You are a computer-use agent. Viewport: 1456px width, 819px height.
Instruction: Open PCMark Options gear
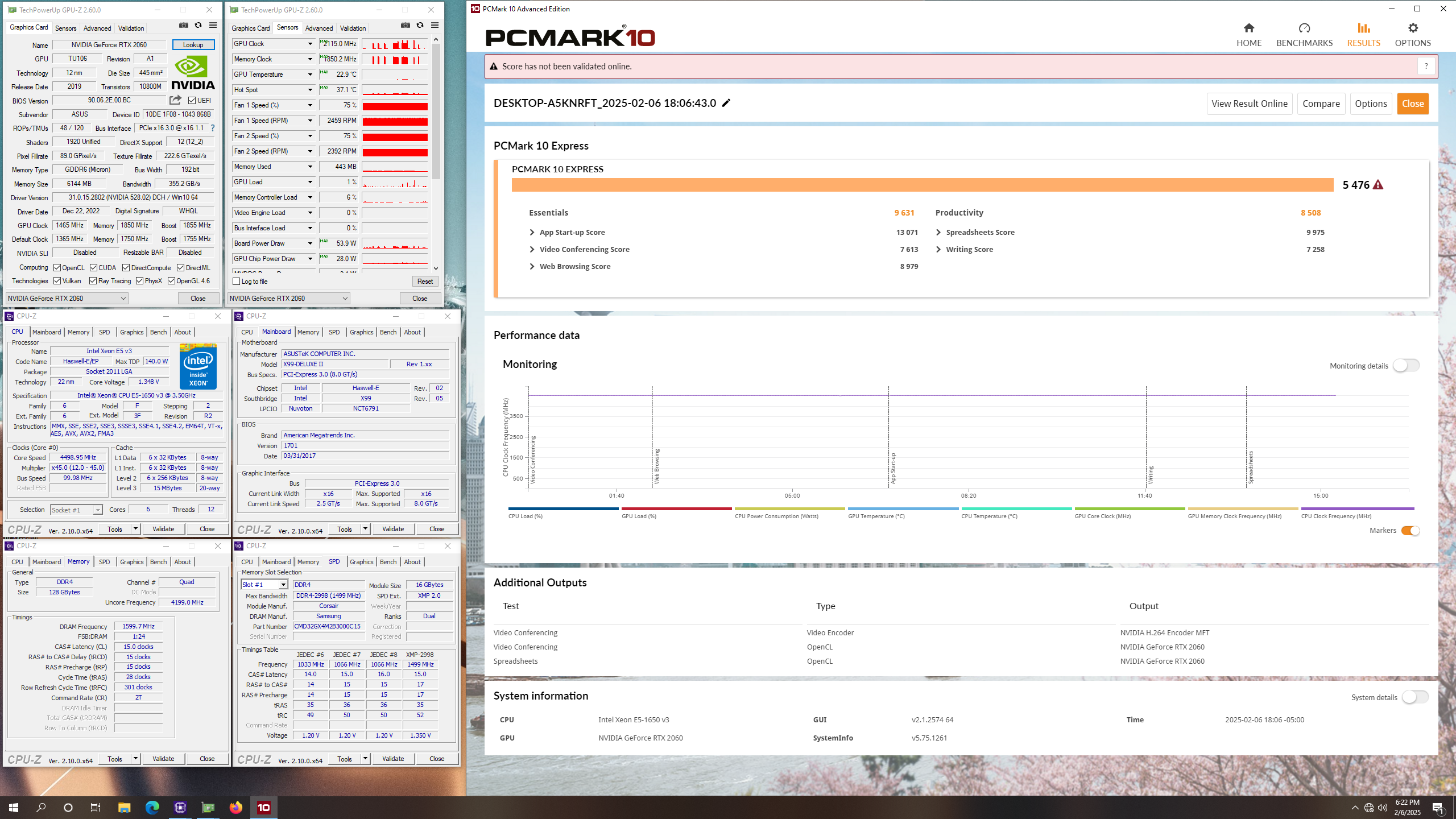(x=1413, y=35)
